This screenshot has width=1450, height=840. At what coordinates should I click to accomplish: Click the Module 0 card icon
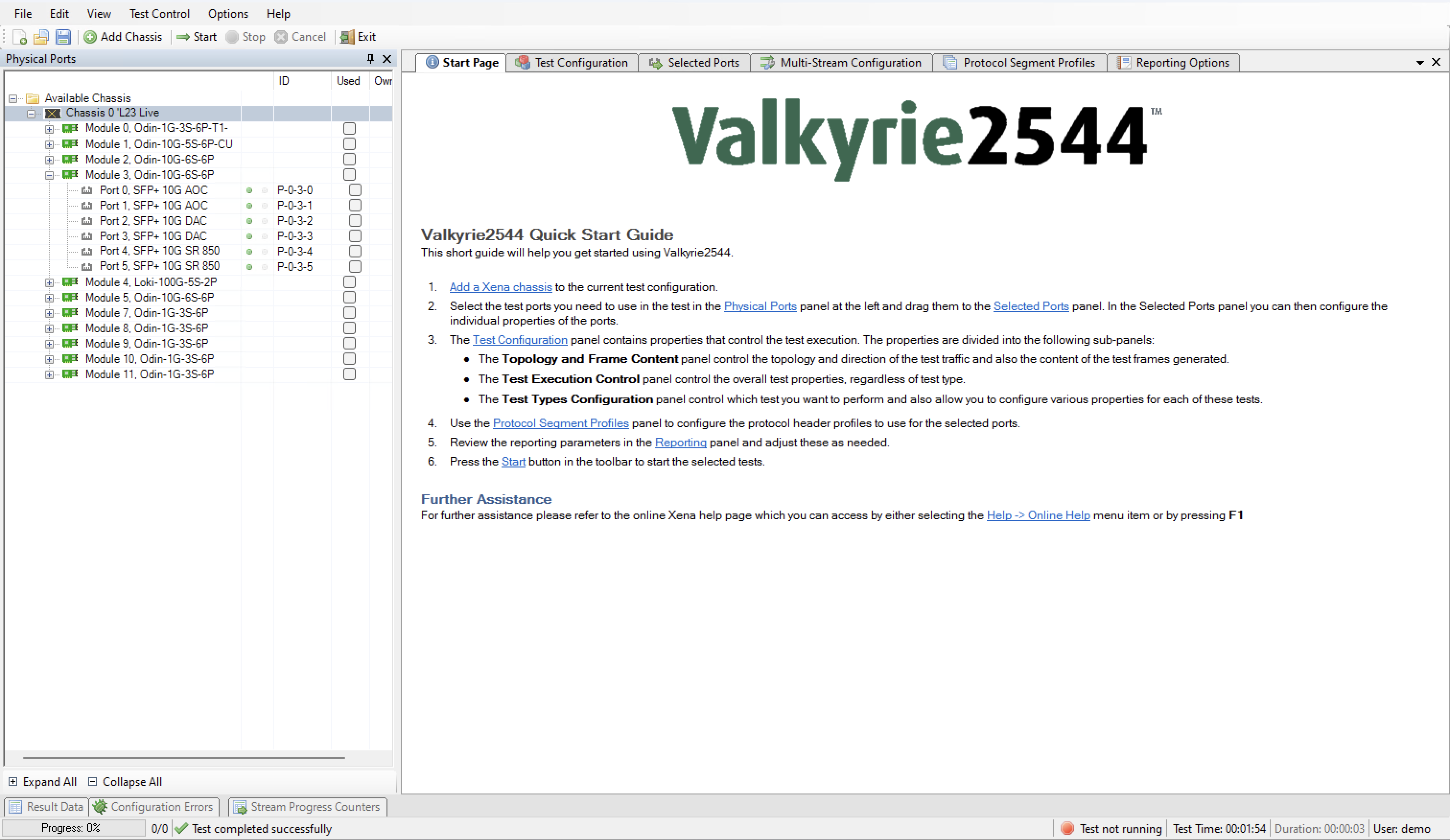pyautogui.click(x=70, y=128)
